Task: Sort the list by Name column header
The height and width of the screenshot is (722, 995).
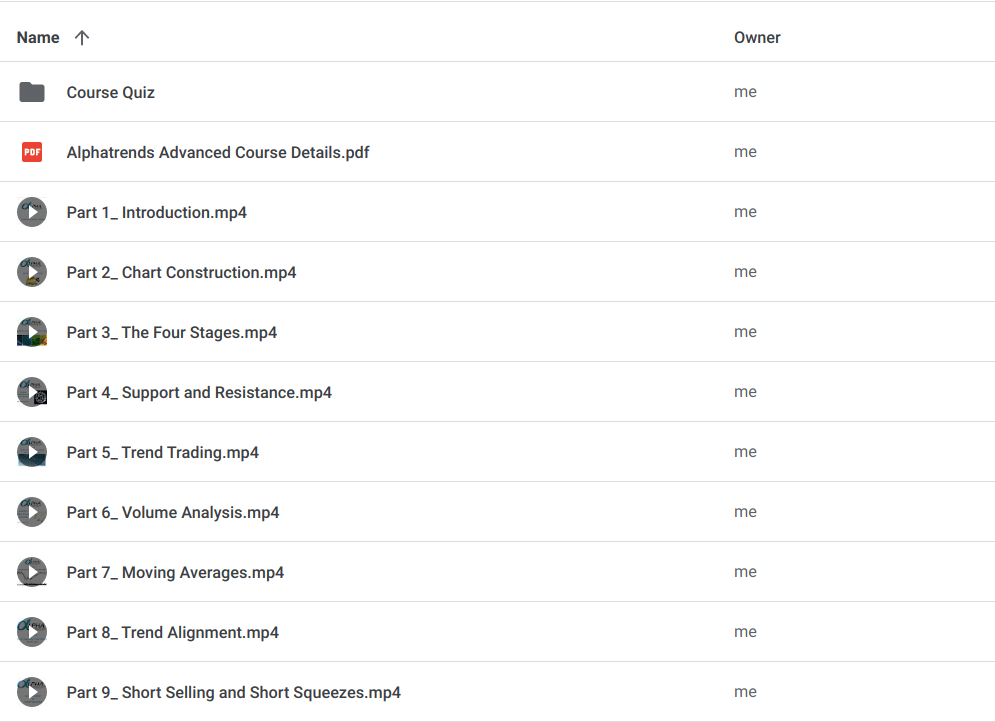Action: click(38, 38)
